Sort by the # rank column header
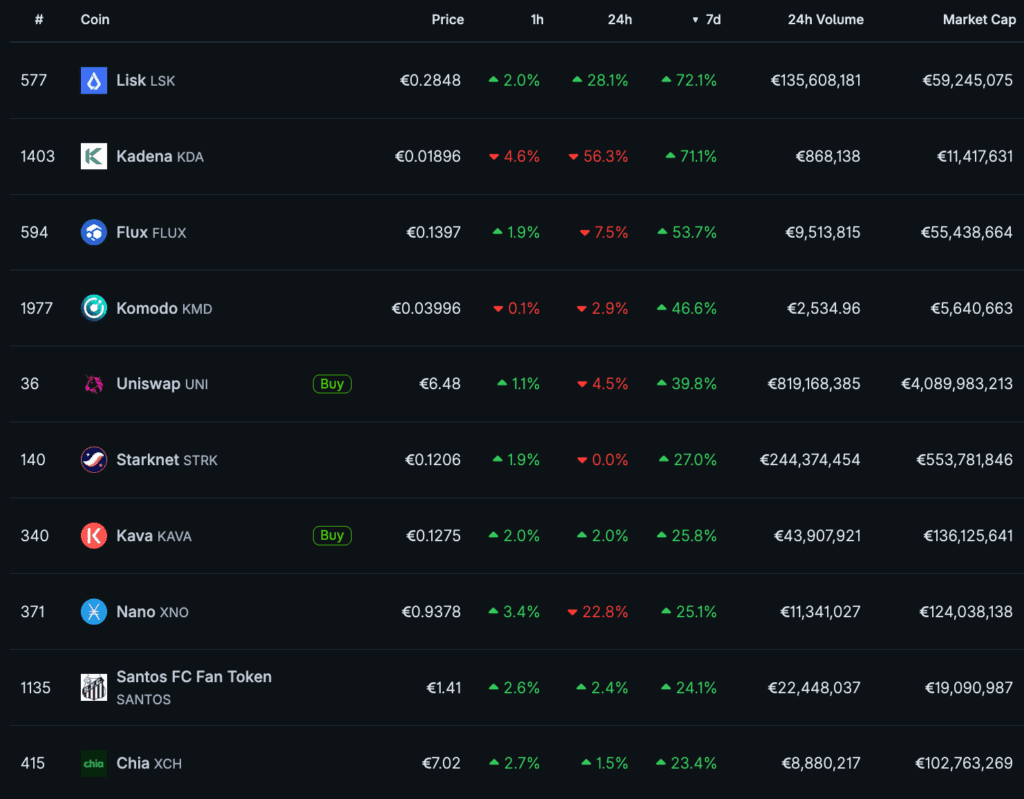The width and height of the screenshot is (1024, 799). [x=38, y=20]
